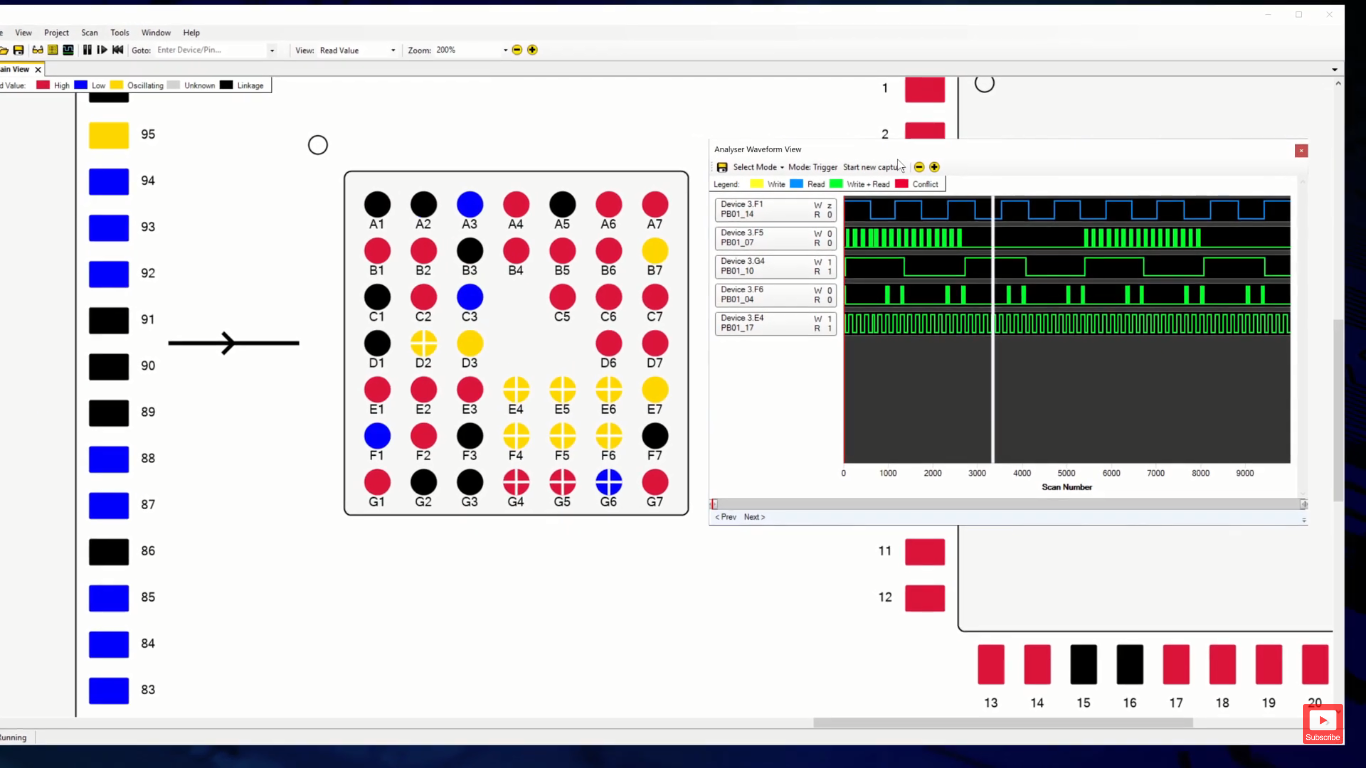This screenshot has height=768, width=1366.
Task: Select yellow ball pin E7
Action: point(655,389)
